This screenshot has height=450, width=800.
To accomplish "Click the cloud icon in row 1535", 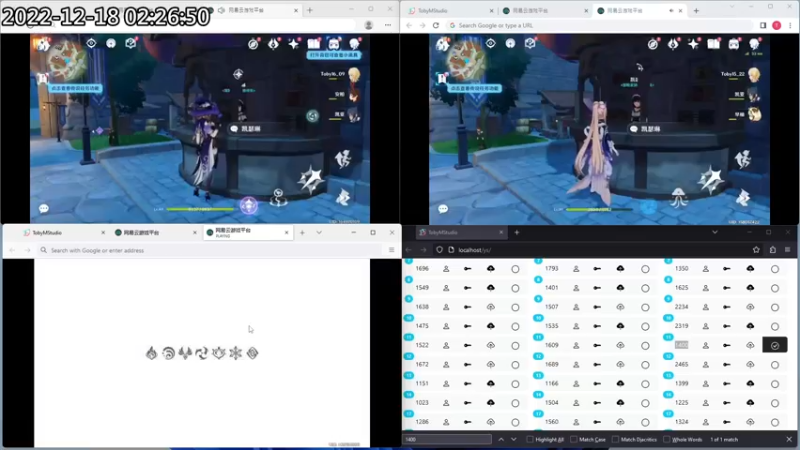I will pyautogui.click(x=620, y=326).
